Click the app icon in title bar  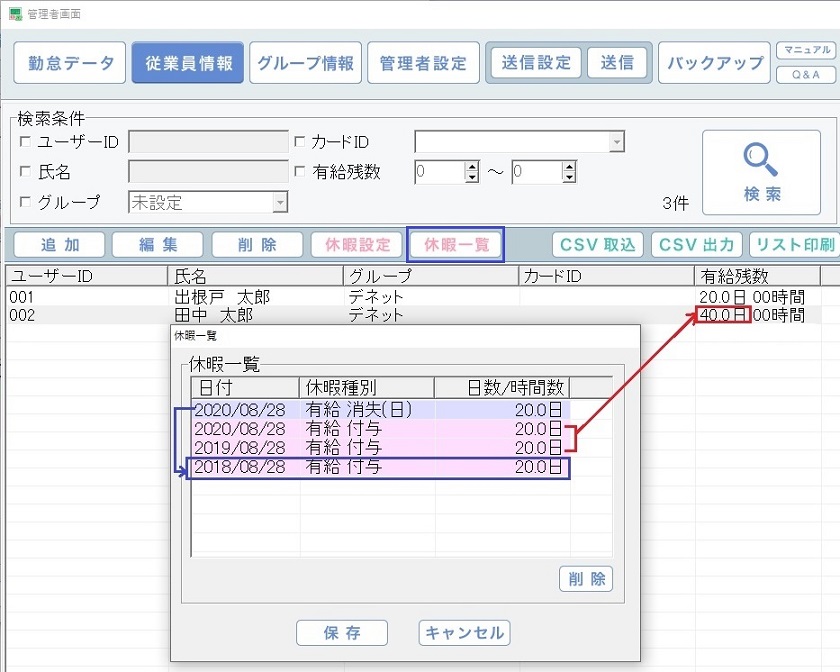(x=16, y=13)
